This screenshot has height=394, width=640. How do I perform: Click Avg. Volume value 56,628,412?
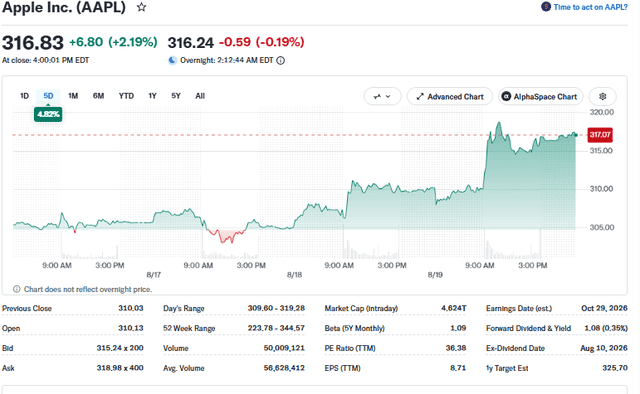point(284,368)
